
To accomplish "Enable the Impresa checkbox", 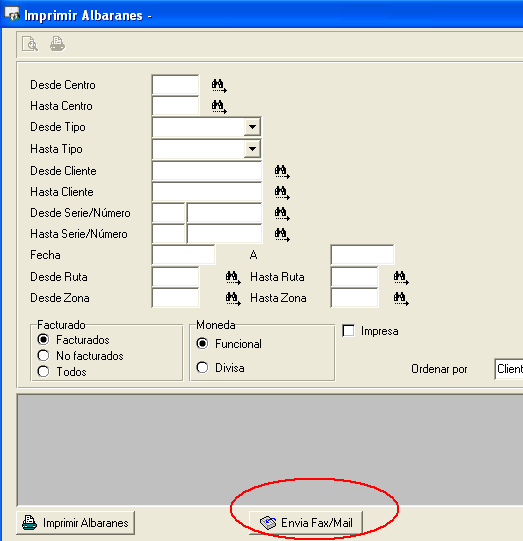I will pyautogui.click(x=348, y=331).
